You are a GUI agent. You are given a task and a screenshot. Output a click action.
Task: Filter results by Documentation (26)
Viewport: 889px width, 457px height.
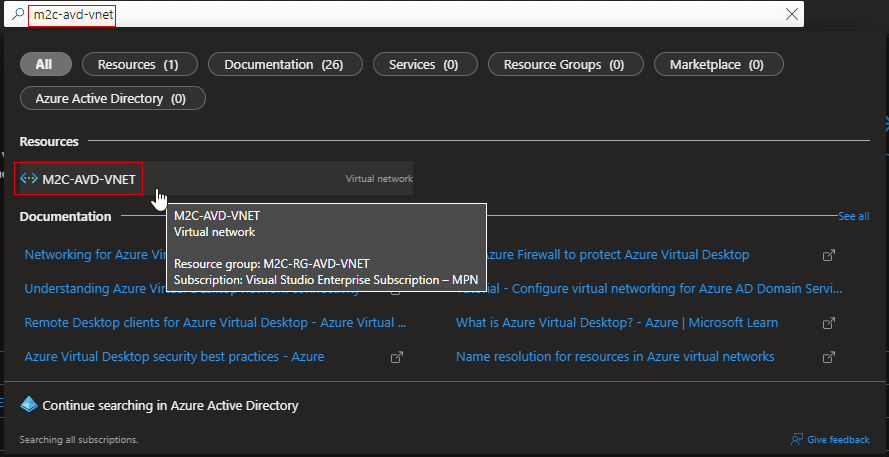point(284,64)
